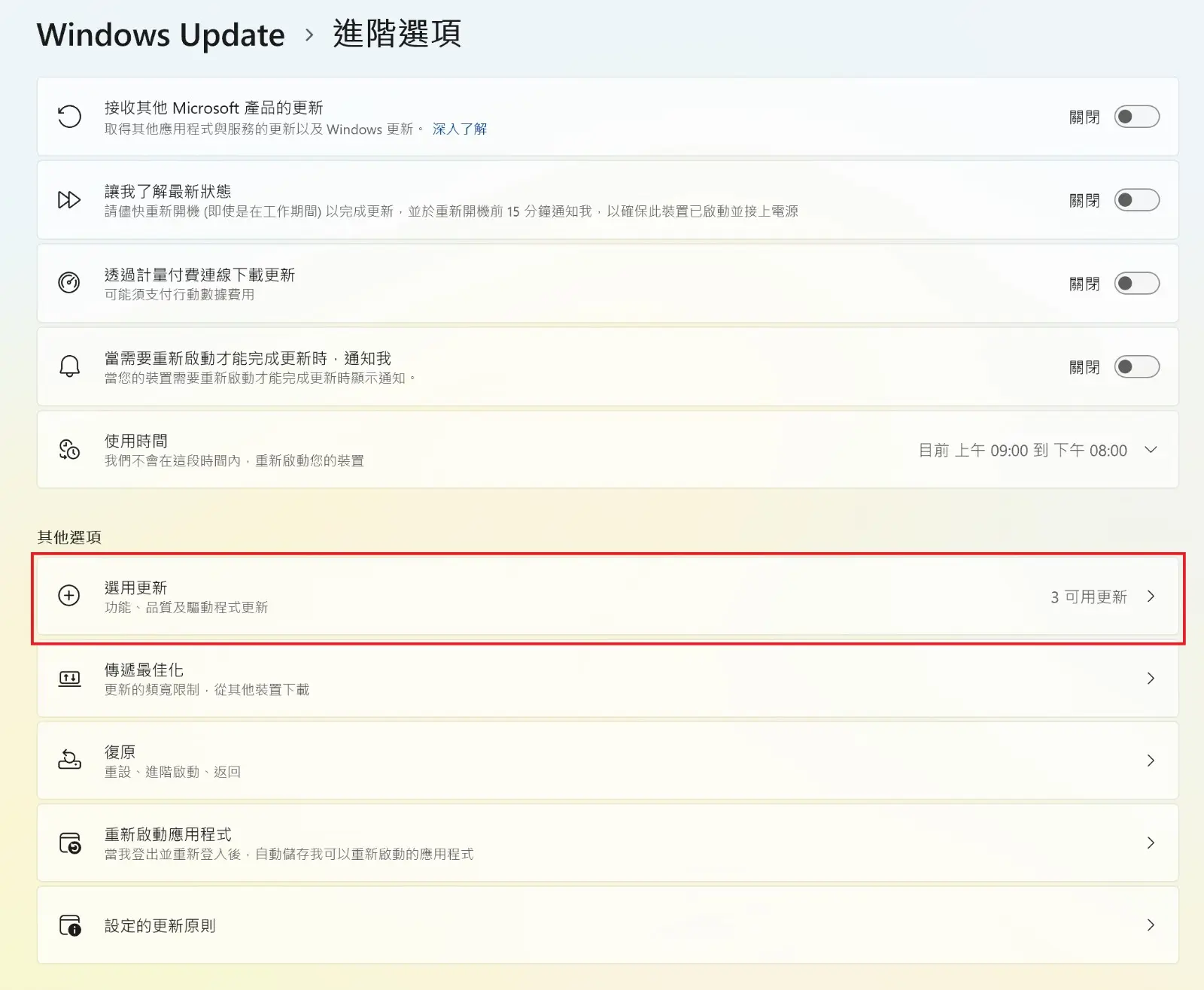The image size is (1204, 990).
Task: Click the bell icon for restart notification
Action: tap(69, 366)
